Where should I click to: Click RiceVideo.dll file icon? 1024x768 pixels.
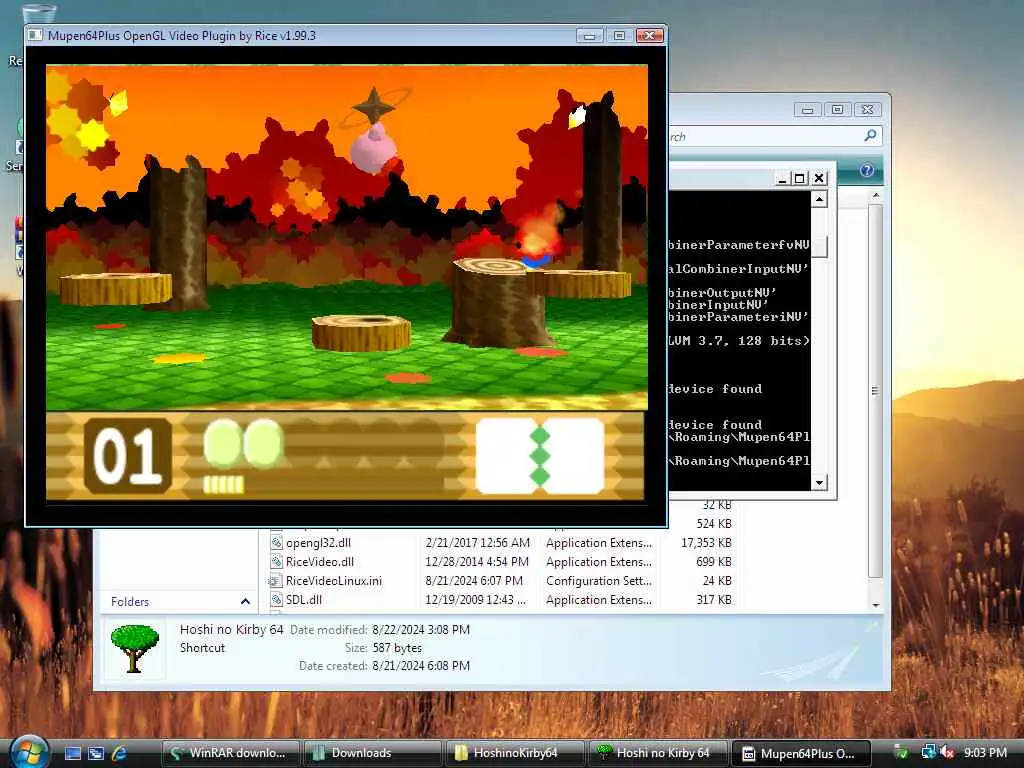(276, 562)
